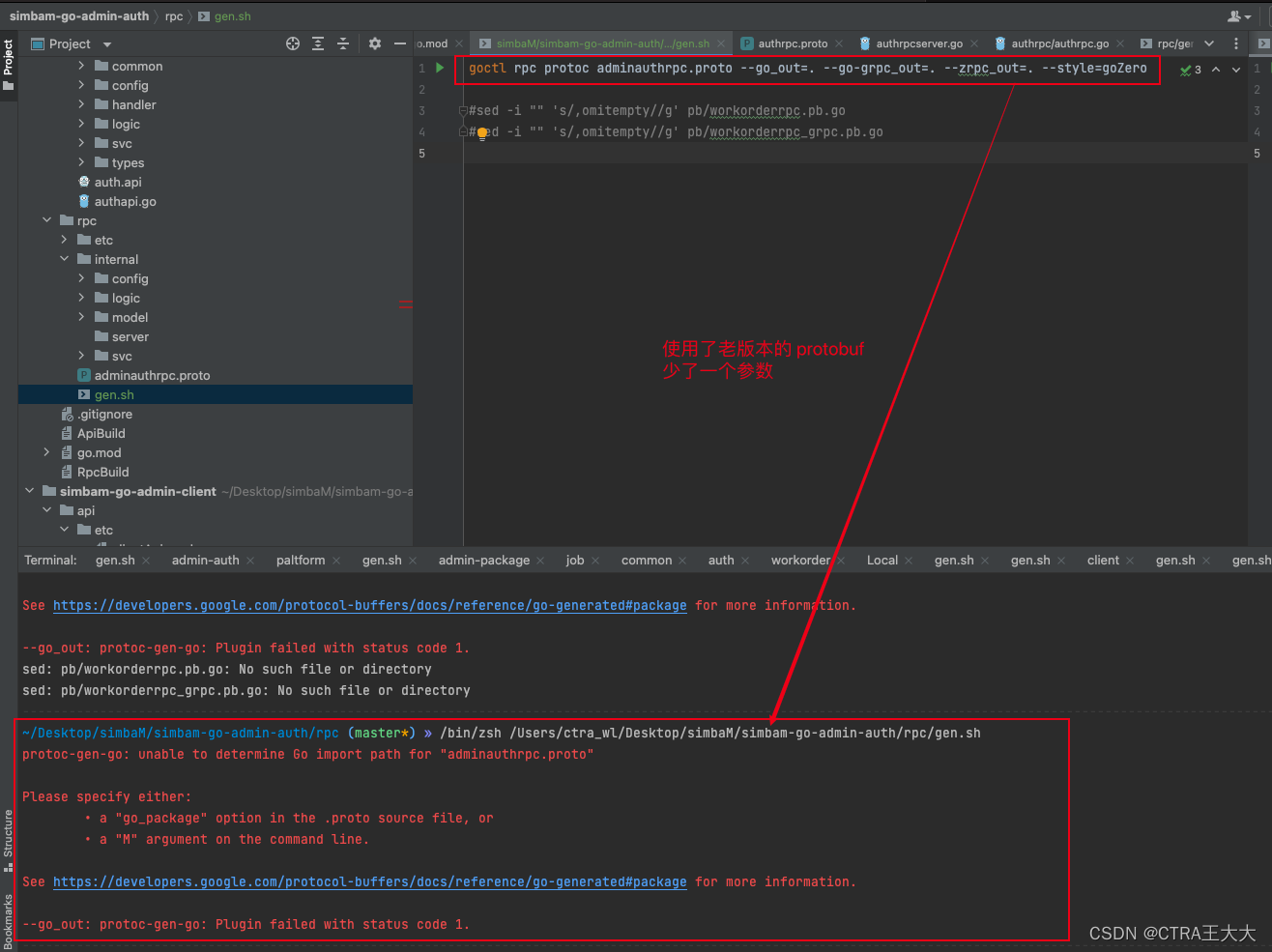1272x952 pixels.
Task: Click rpc breadcrumb in navigation bar
Action: (x=174, y=16)
